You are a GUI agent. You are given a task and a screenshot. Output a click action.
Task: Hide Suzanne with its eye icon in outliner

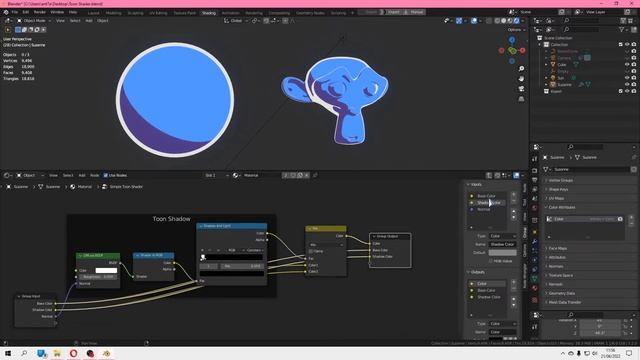[x=627, y=84]
